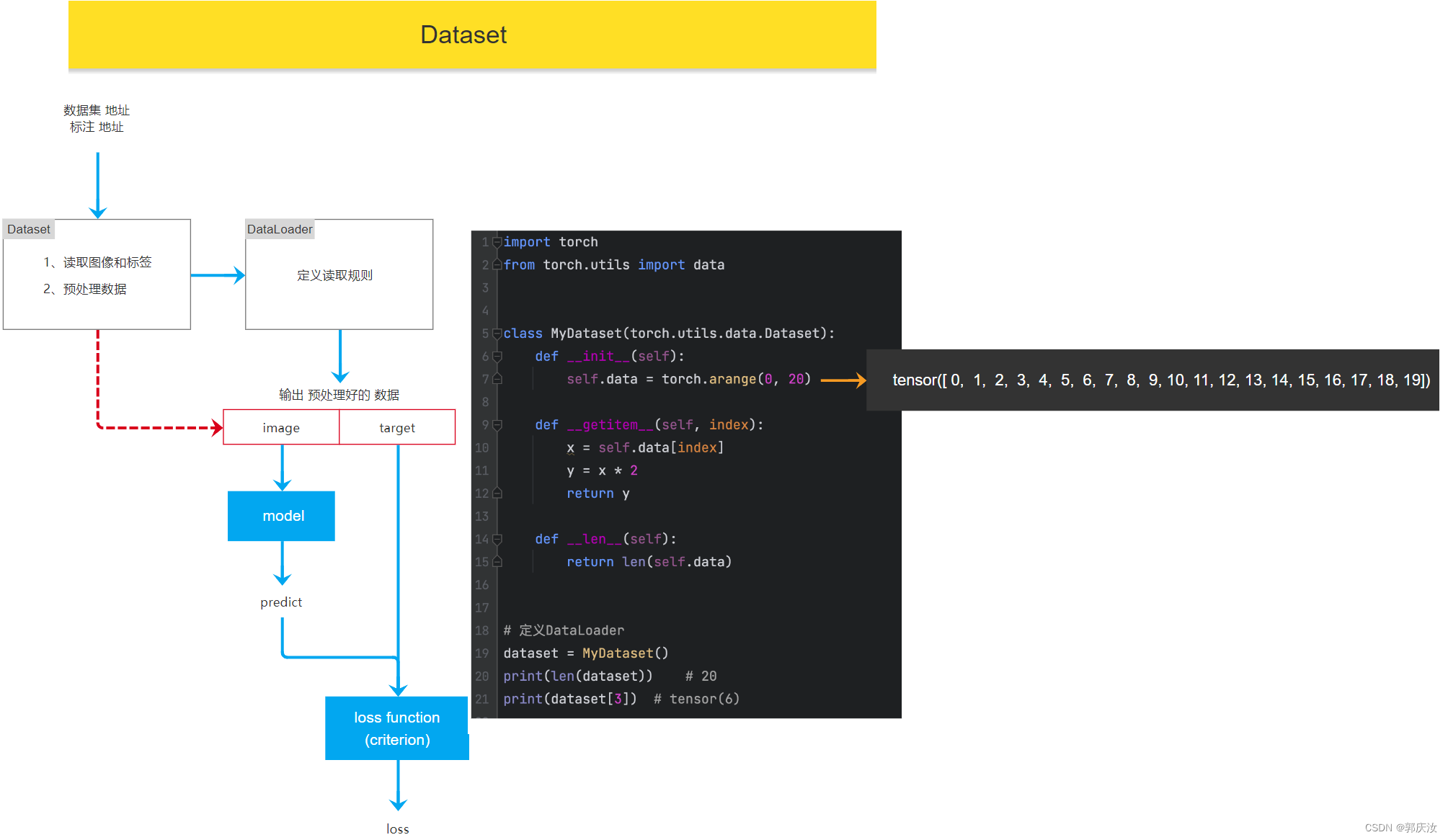This screenshot has width=1448, height=840.
Task: Click the fold end marker at line 15
Action: coord(497,562)
